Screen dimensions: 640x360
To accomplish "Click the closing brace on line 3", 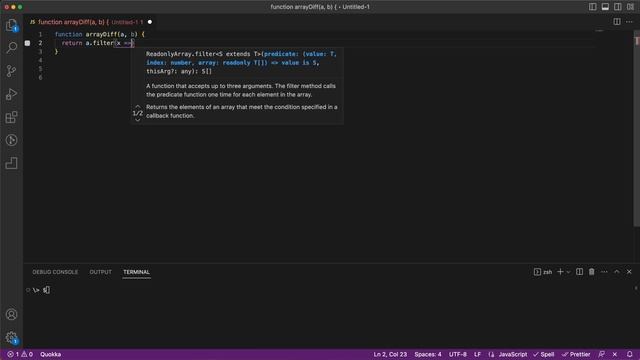I will pyautogui.click(x=56, y=51).
